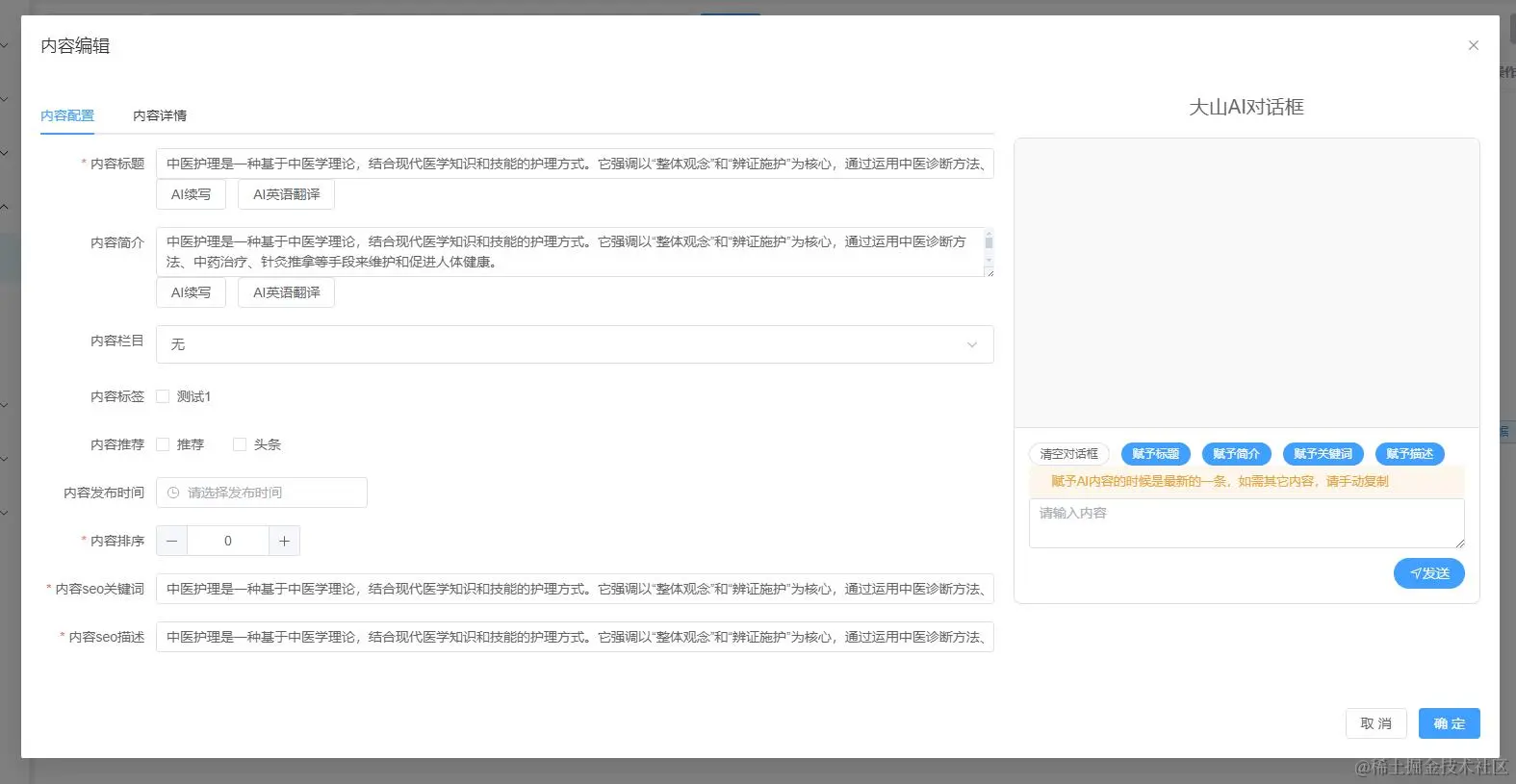Click AI英语翻译 below the 内容简介 field
Image resolution: width=1516 pixels, height=784 pixels.
286,292
